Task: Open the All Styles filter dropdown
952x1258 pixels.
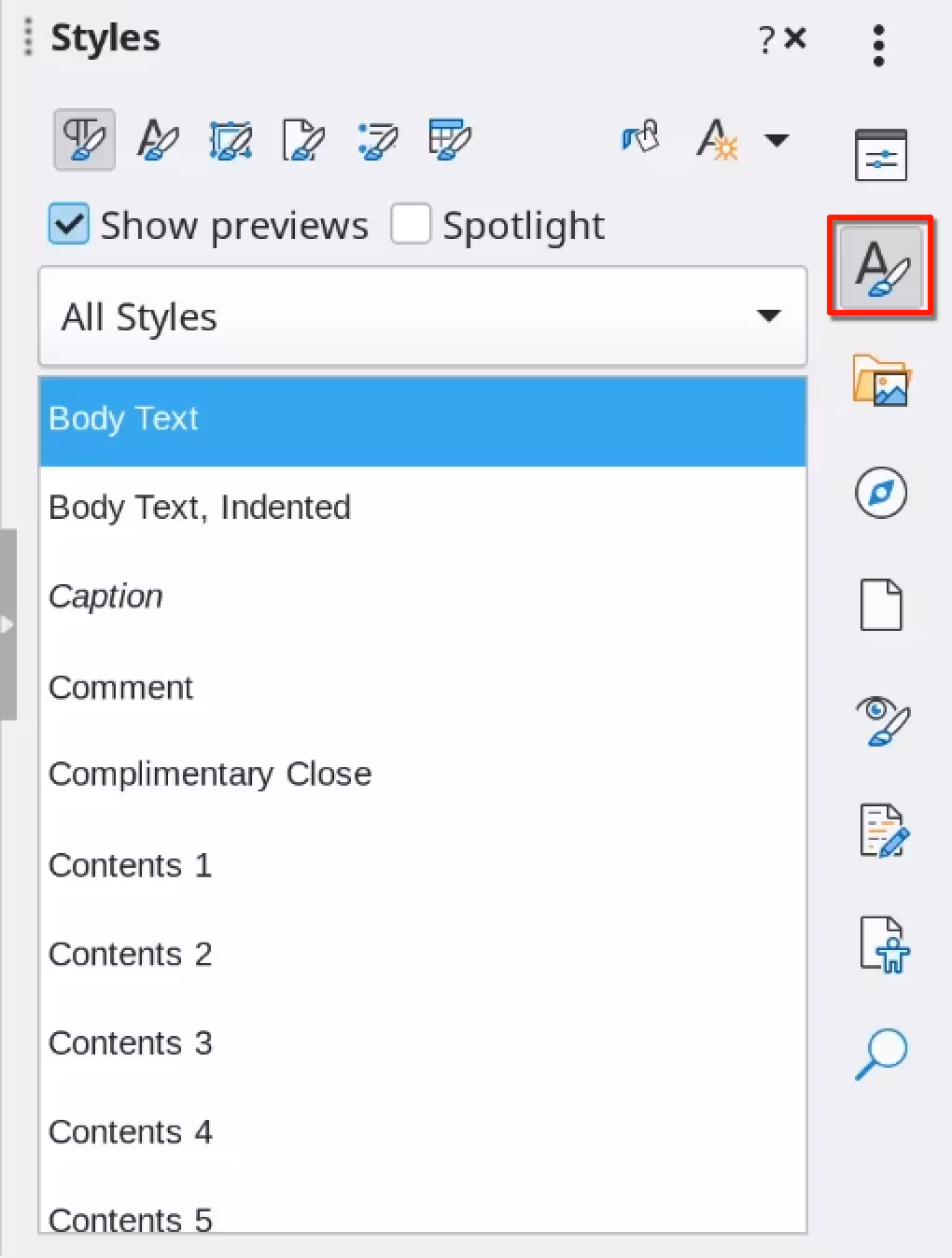Action: [422, 316]
